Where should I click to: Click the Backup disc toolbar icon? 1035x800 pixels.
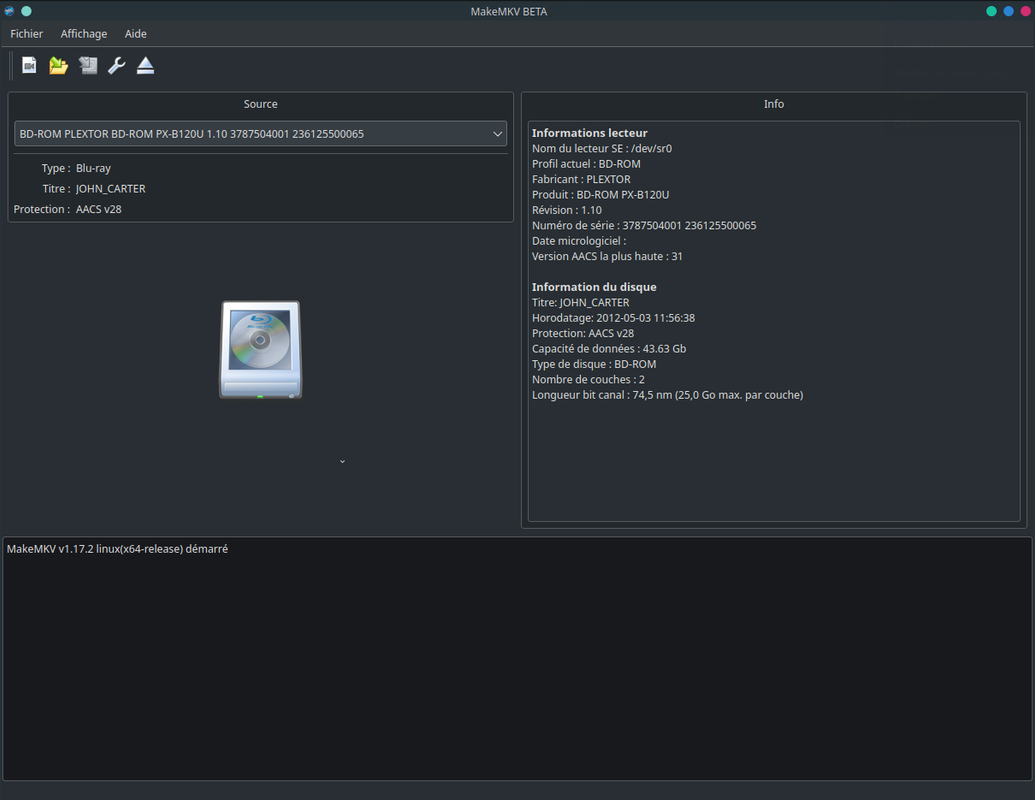(88, 65)
